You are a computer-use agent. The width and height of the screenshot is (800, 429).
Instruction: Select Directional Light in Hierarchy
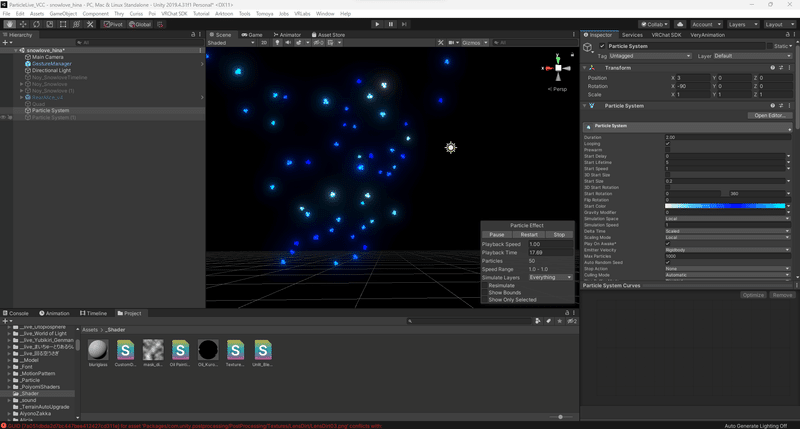pos(51,70)
